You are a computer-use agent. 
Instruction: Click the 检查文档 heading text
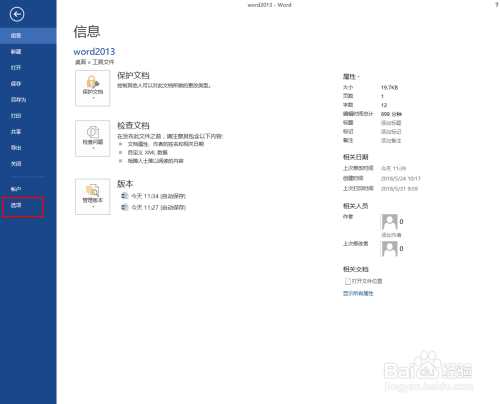[x=133, y=125]
